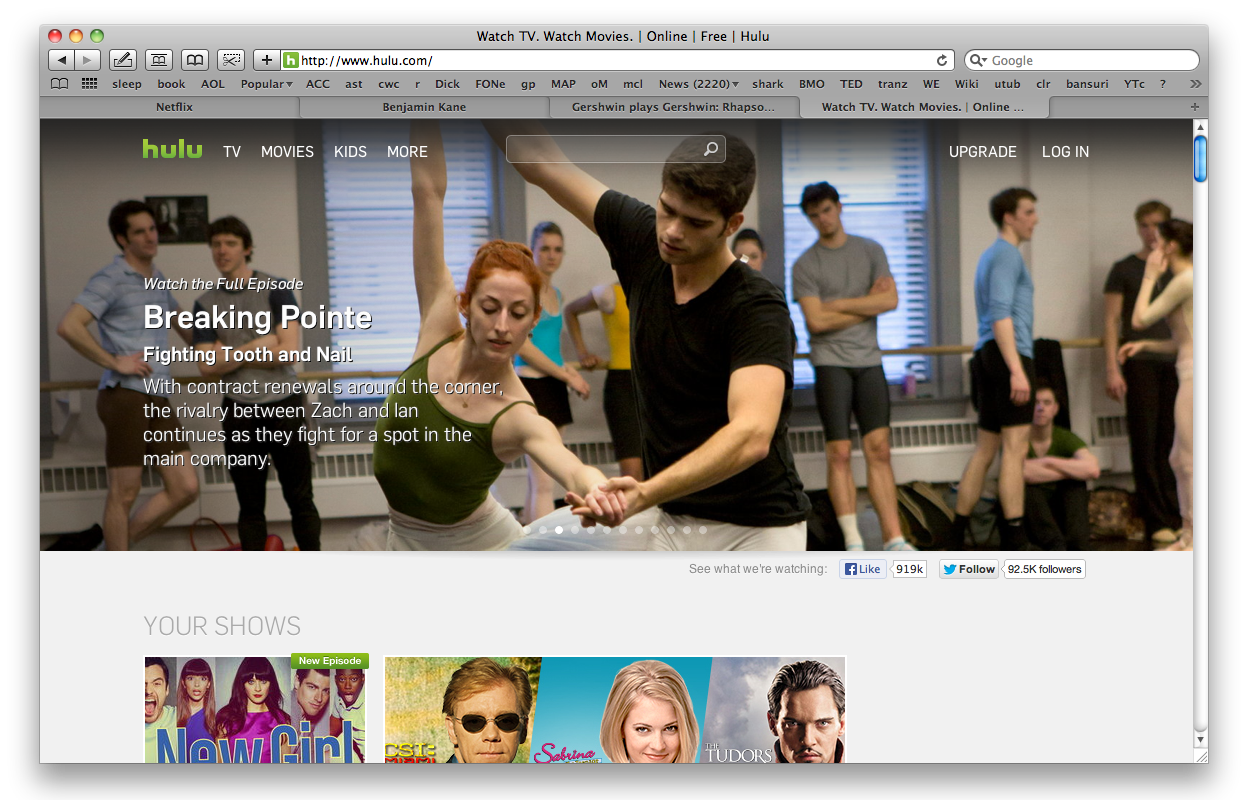Switch to the Benjamin Kane tab
The height and width of the screenshot is (800, 1248).
(424, 107)
